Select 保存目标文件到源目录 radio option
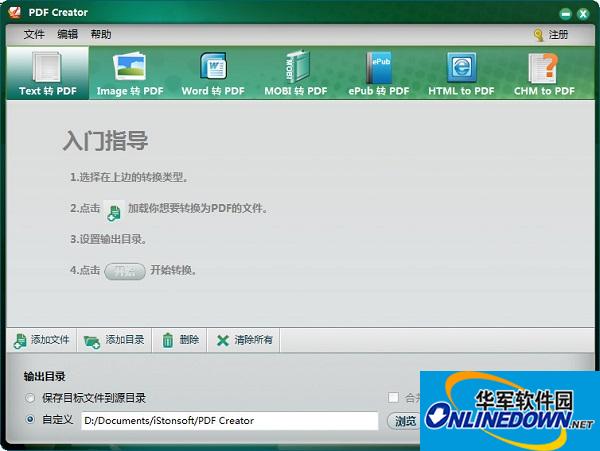600x451 pixels. (x=30, y=398)
